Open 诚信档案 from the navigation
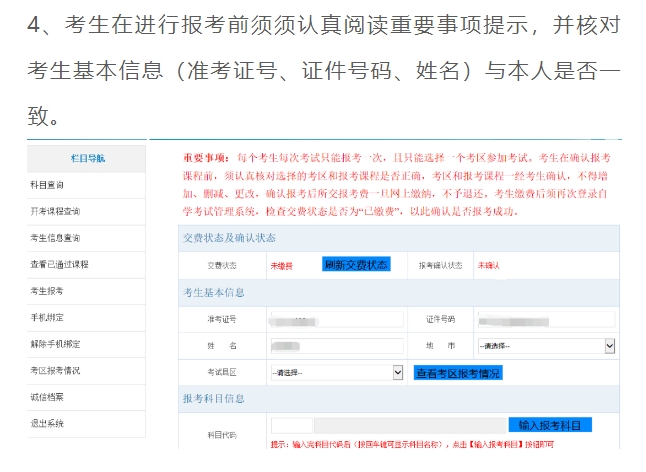 click(48, 397)
